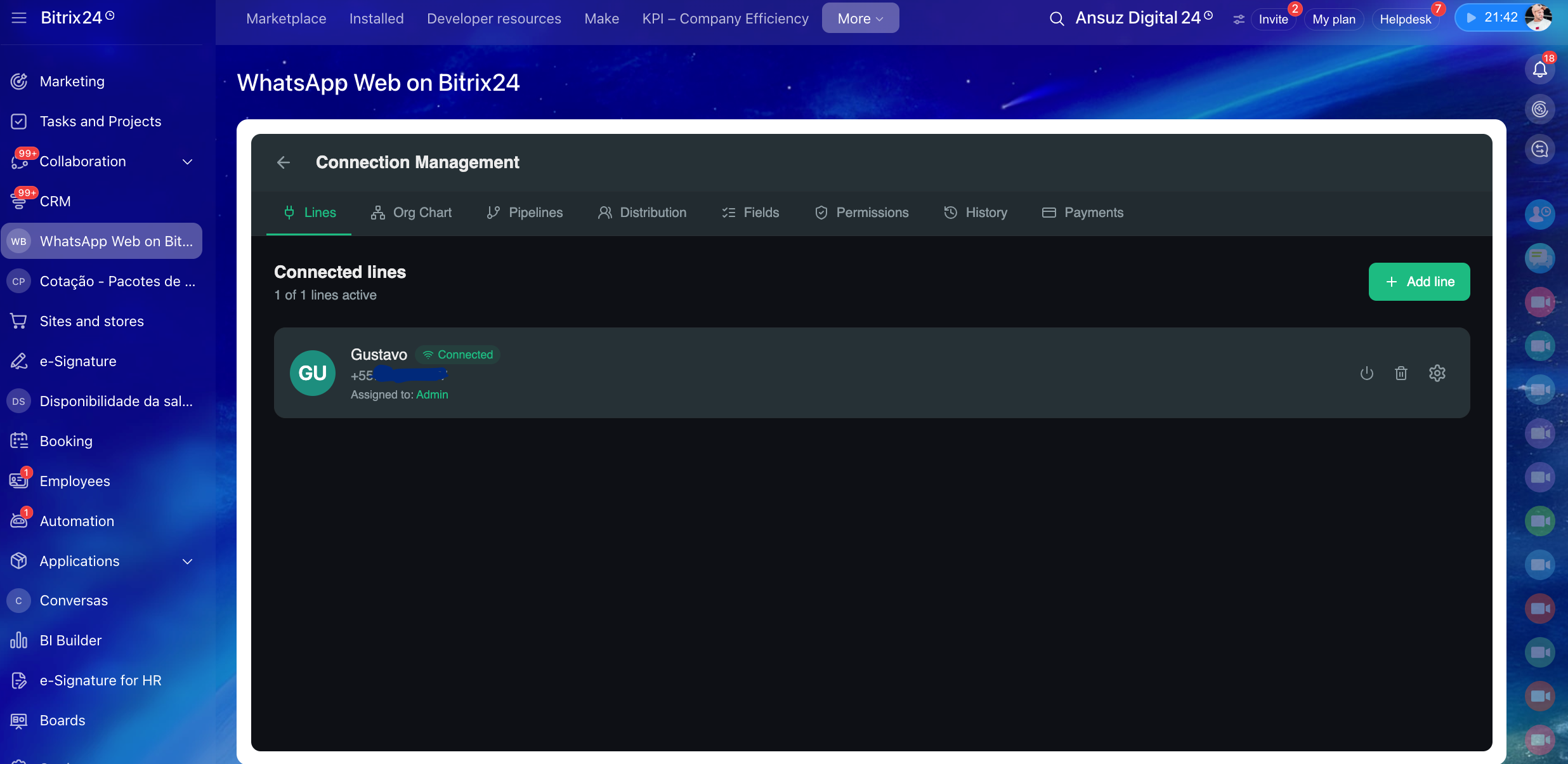The height and width of the screenshot is (764, 1568).
Task: Open Installed in the top menu
Action: (376, 18)
